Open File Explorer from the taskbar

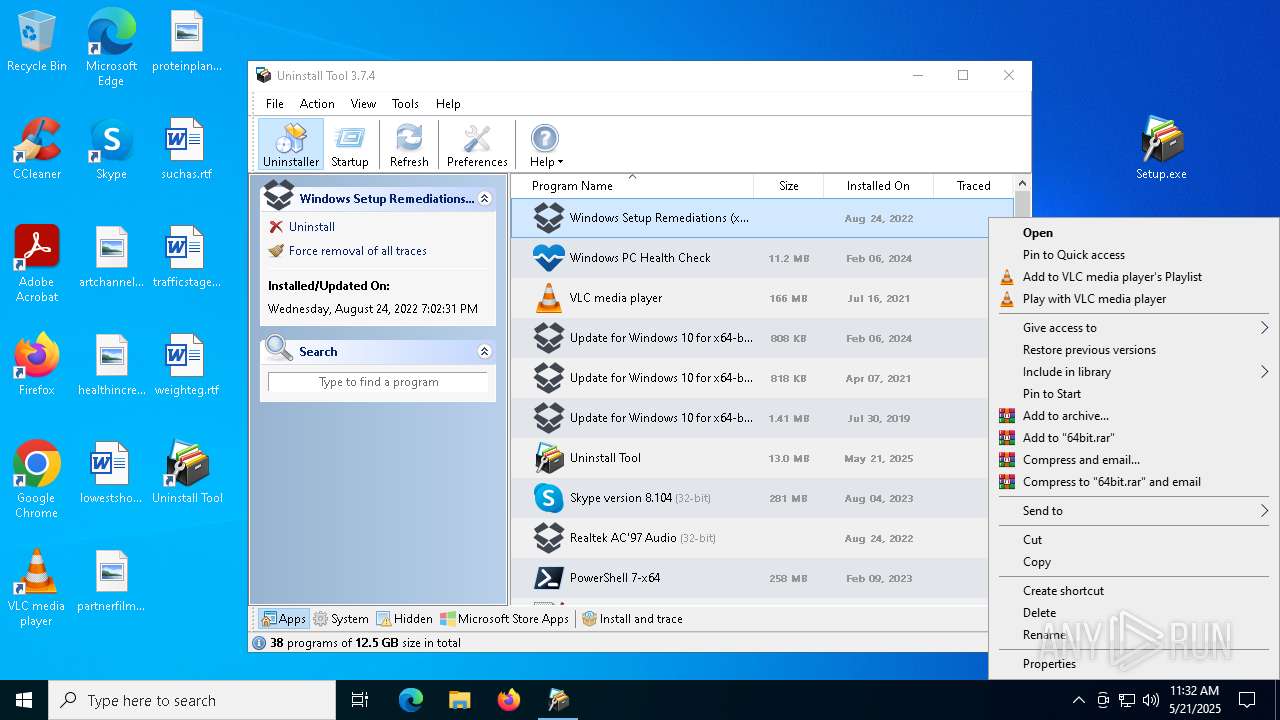click(x=459, y=700)
